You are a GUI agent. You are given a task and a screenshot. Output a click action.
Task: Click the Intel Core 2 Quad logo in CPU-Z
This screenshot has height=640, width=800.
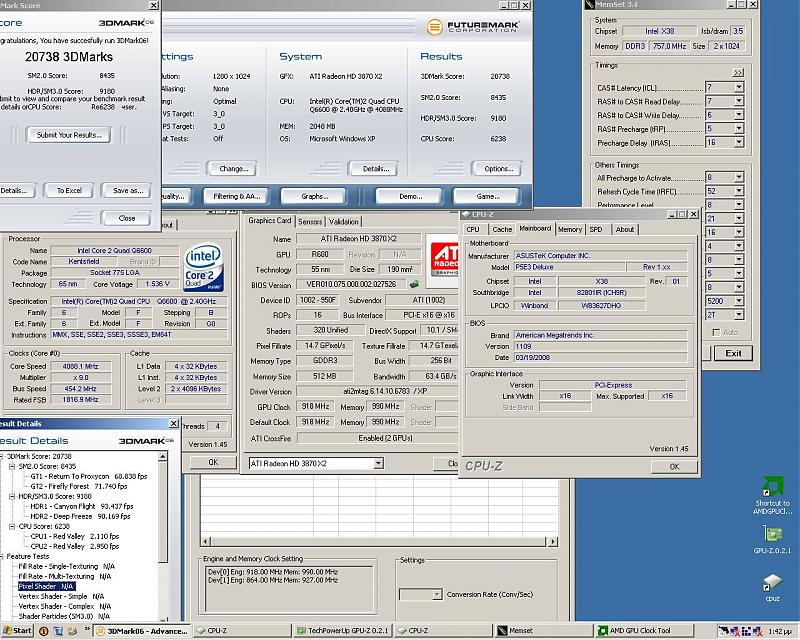[x=203, y=266]
